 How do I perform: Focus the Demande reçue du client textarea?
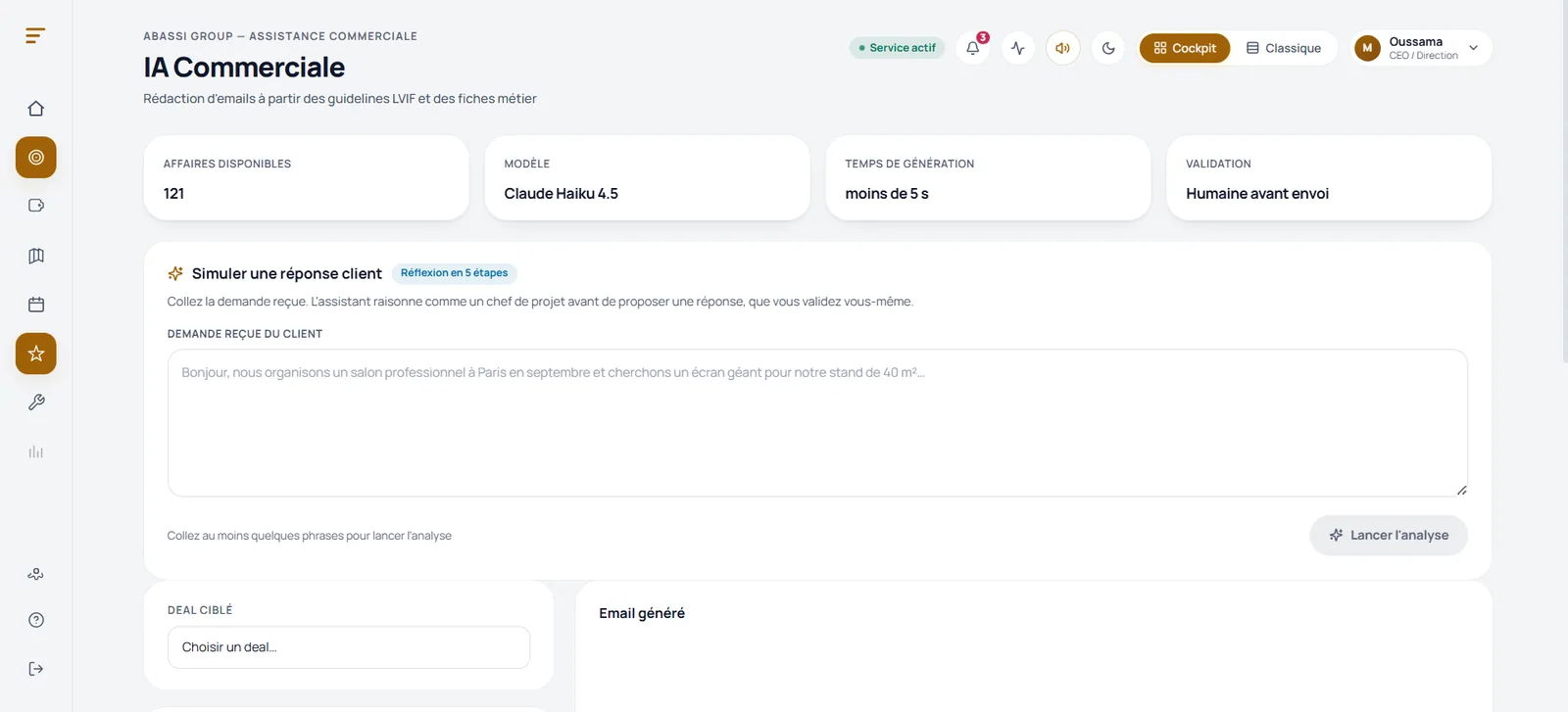click(817, 423)
